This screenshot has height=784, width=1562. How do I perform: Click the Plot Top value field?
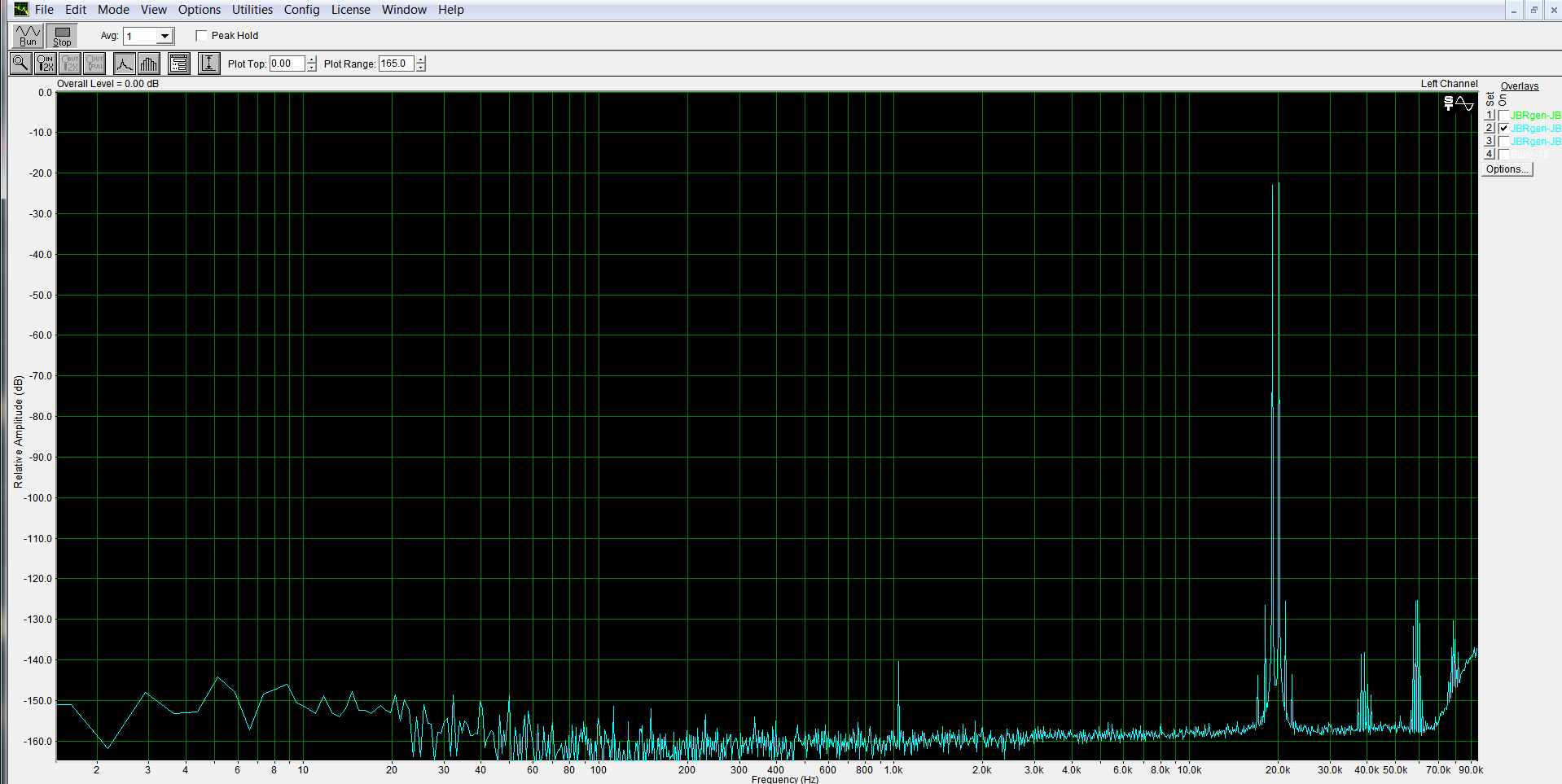pos(287,64)
